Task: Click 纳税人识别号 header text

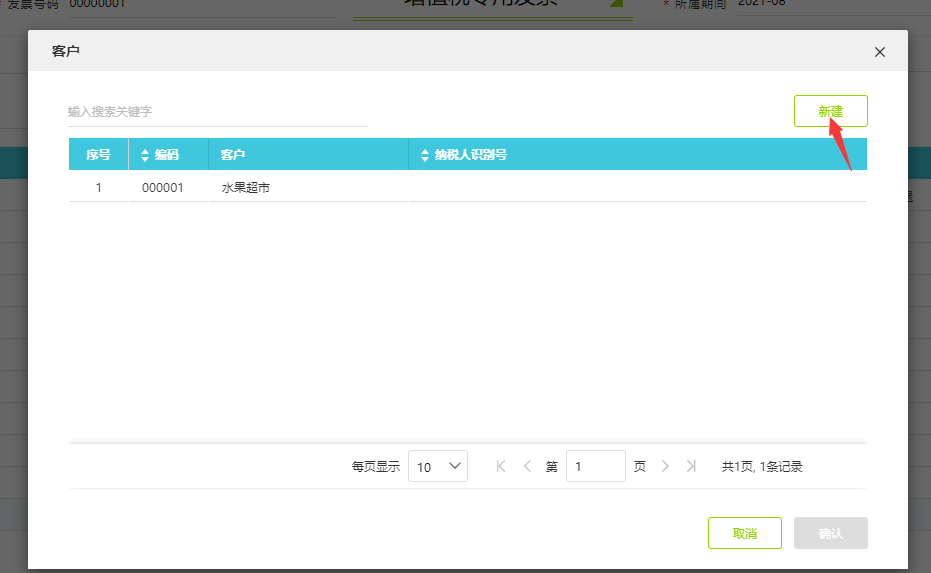Action: point(471,155)
